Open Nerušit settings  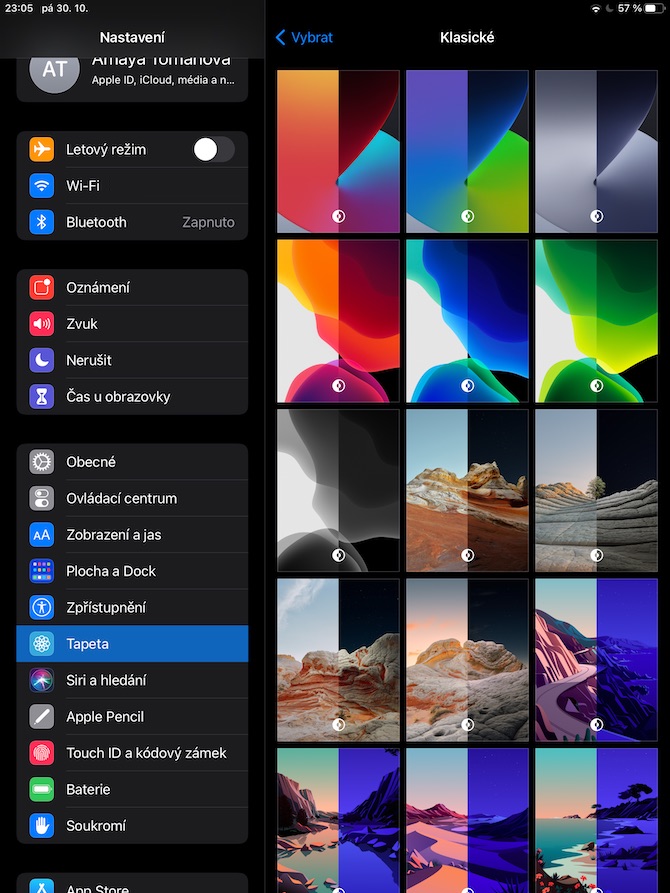coord(132,360)
